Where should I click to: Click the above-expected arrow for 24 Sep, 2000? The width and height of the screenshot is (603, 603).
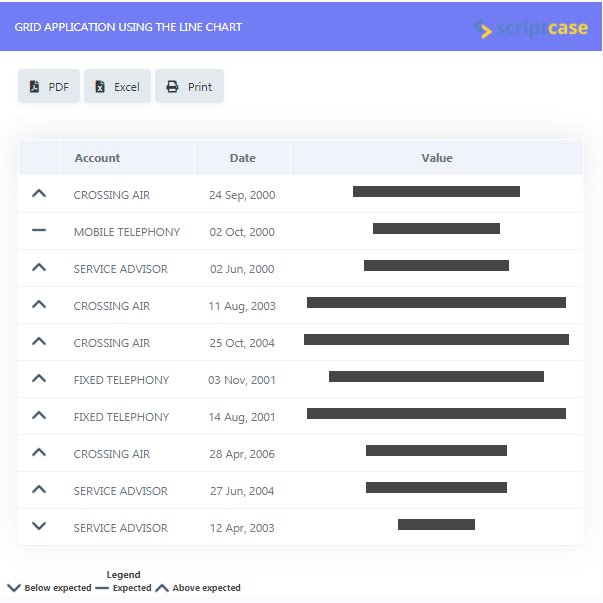[x=39, y=193]
